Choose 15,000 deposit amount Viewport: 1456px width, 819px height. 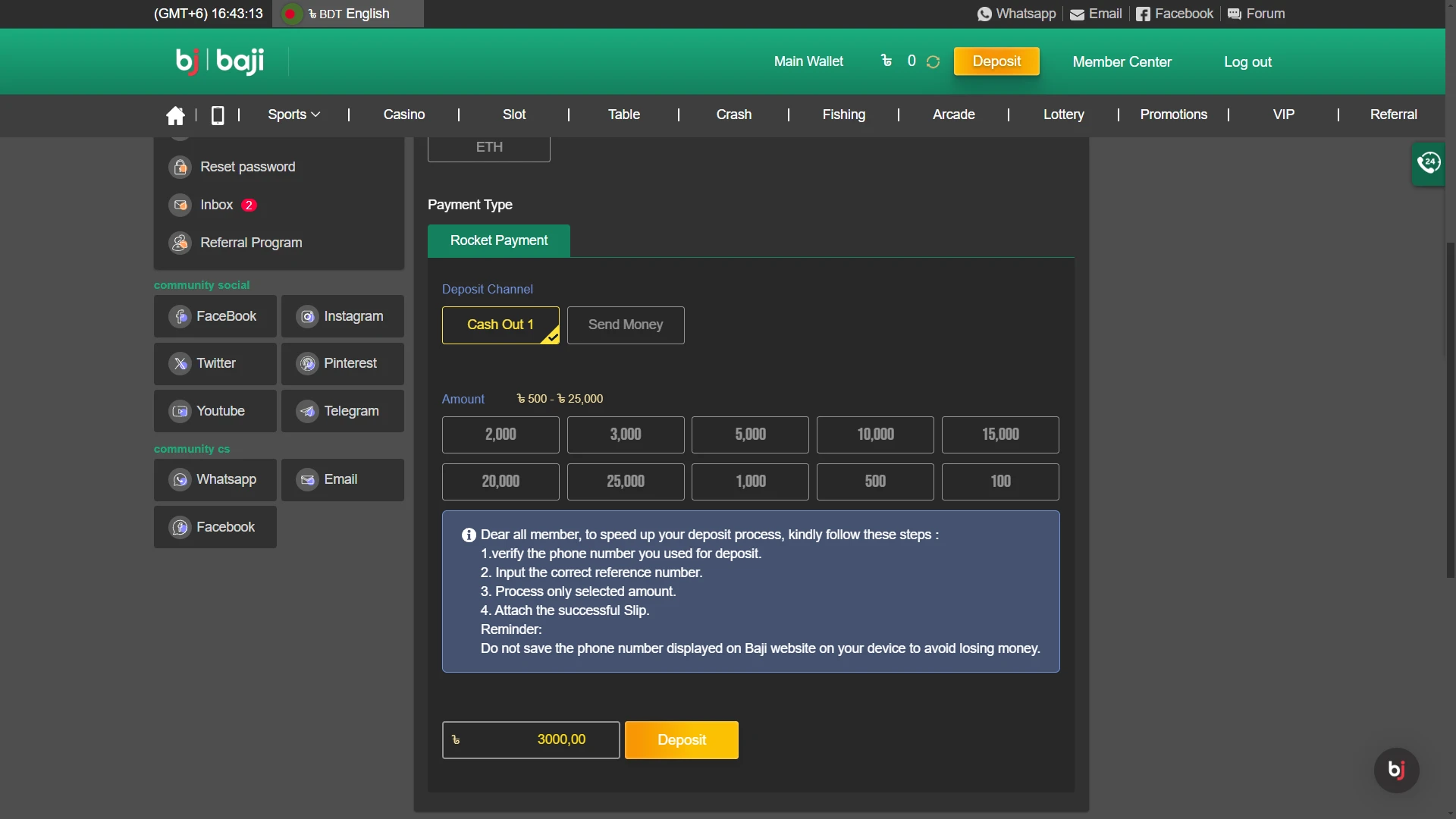tap(1000, 435)
